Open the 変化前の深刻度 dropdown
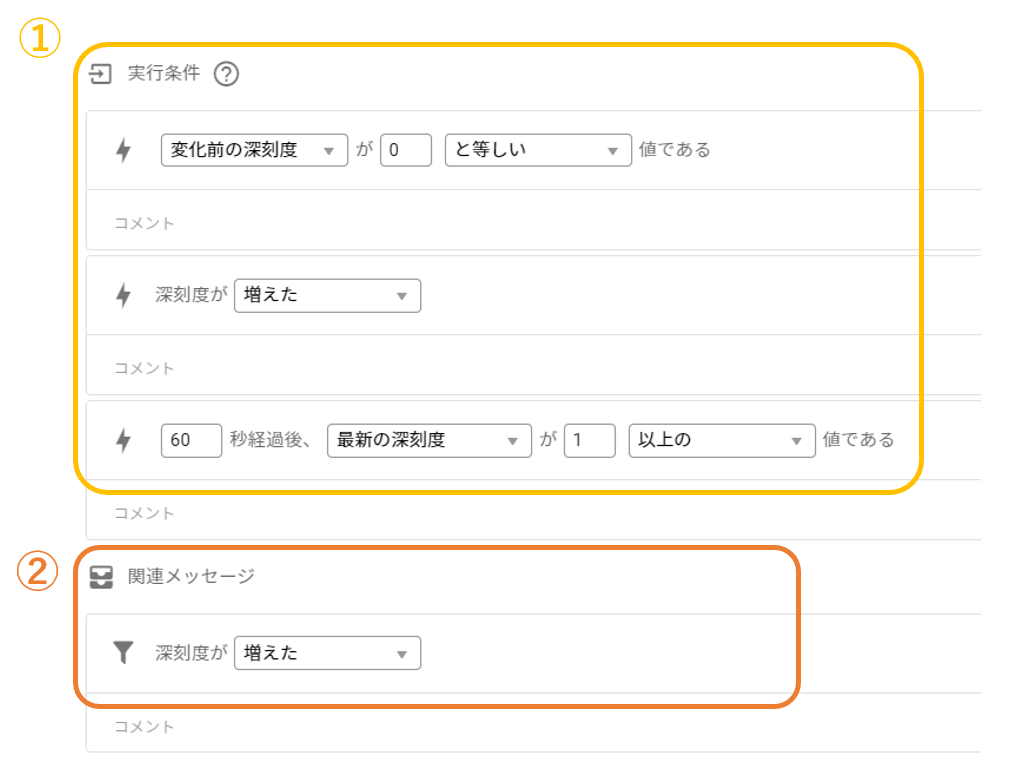Screen dimensions: 1011x777 [255, 150]
